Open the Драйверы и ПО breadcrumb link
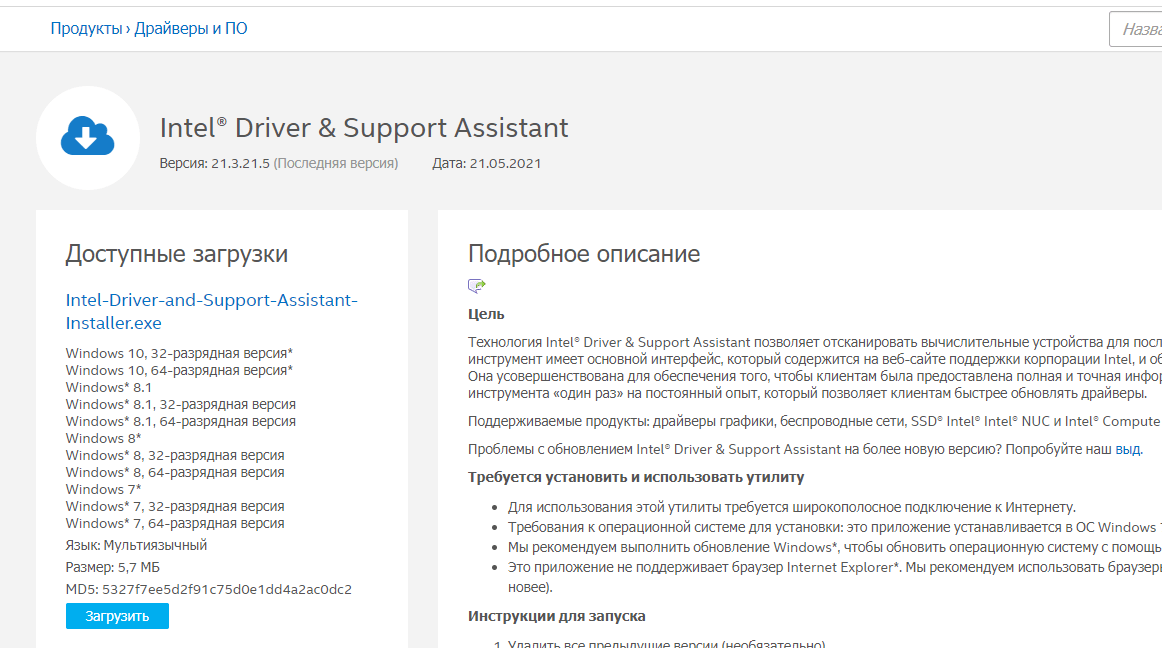1162x648 pixels. coord(190,28)
